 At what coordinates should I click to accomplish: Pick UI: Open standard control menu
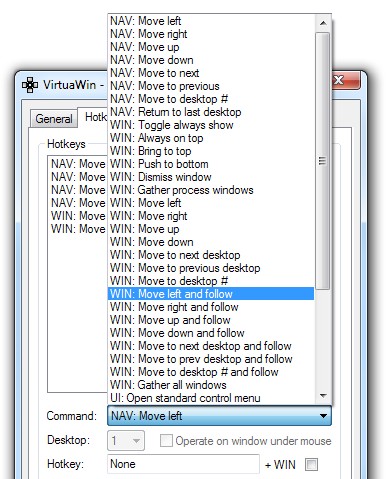click(211, 398)
